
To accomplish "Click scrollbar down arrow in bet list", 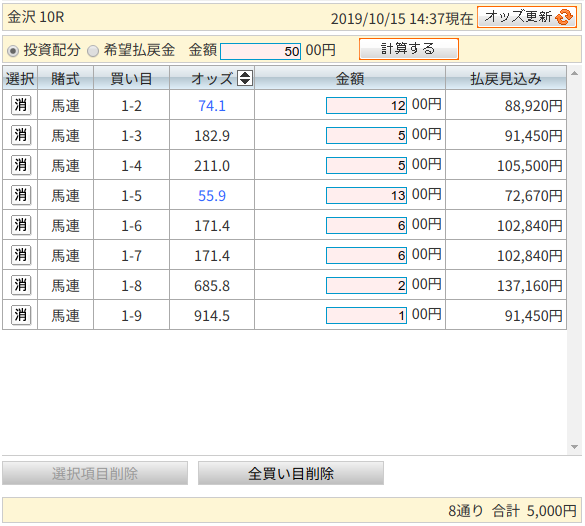I will tap(574, 447).
